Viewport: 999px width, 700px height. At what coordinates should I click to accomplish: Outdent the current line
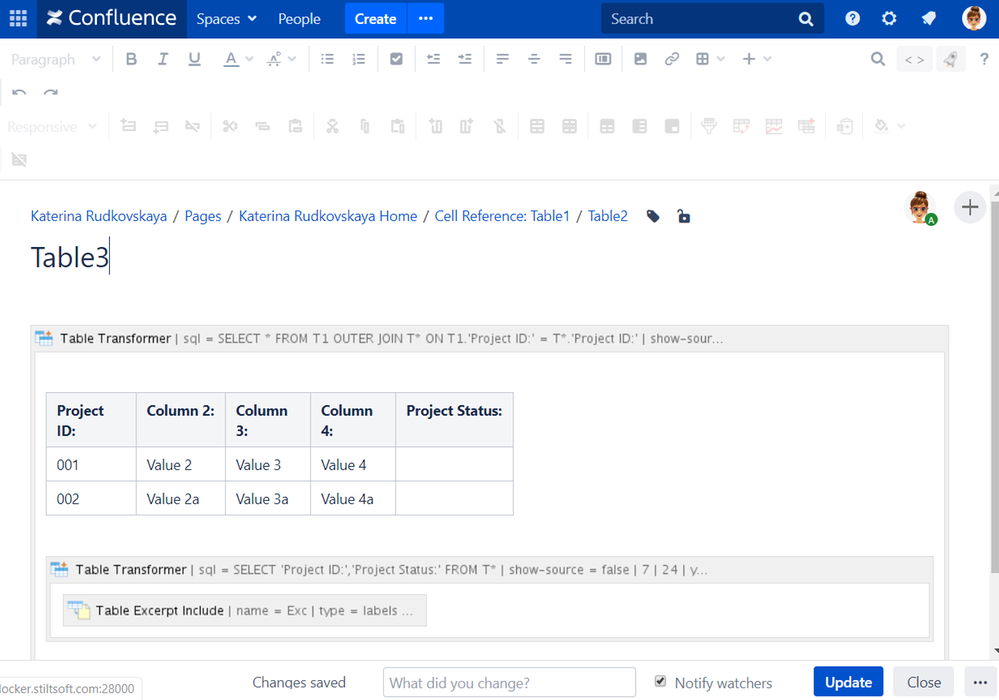(x=433, y=59)
